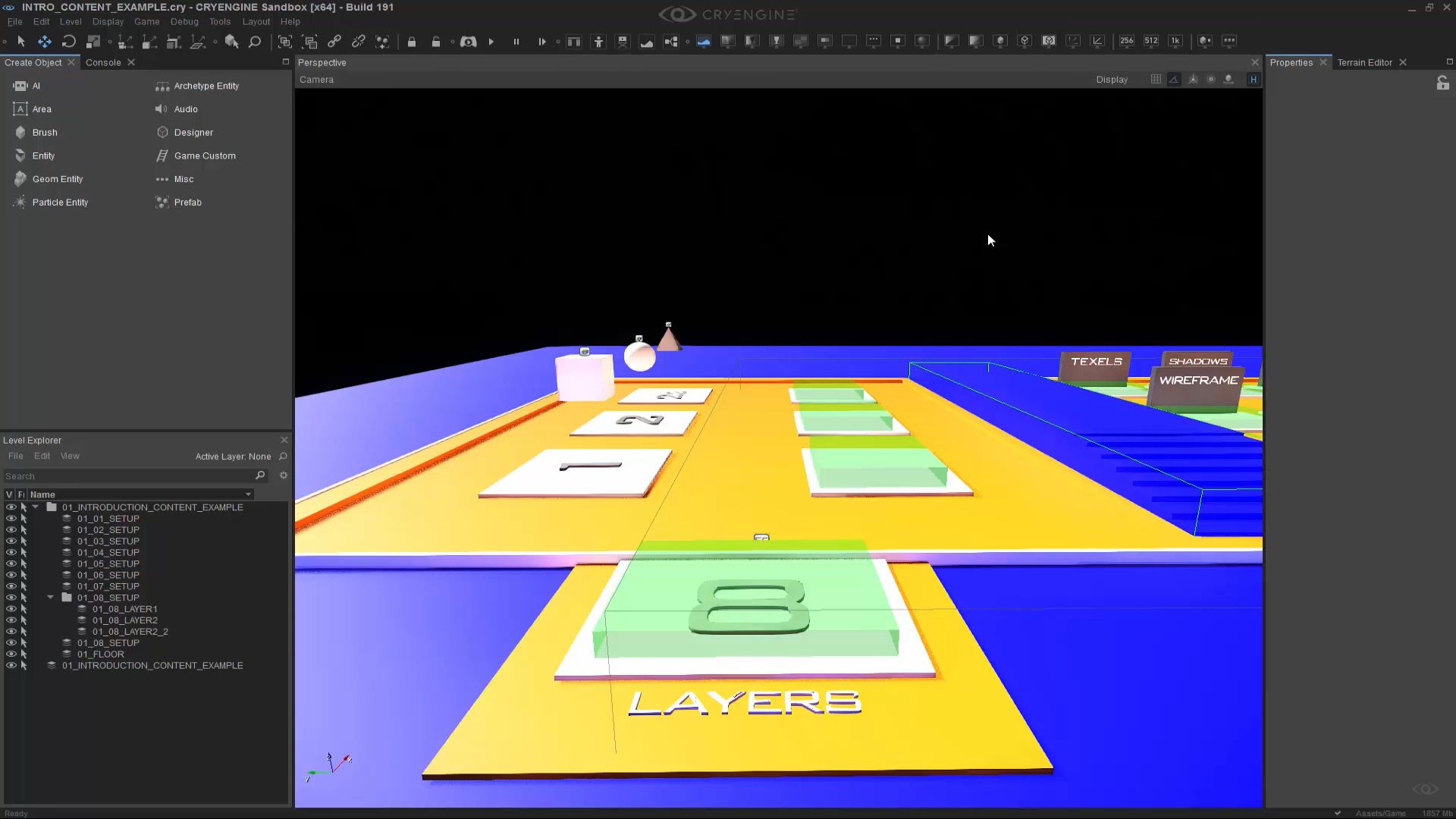Click the 512 texture resolution icon
This screenshot has height=819, width=1456.
[1151, 41]
